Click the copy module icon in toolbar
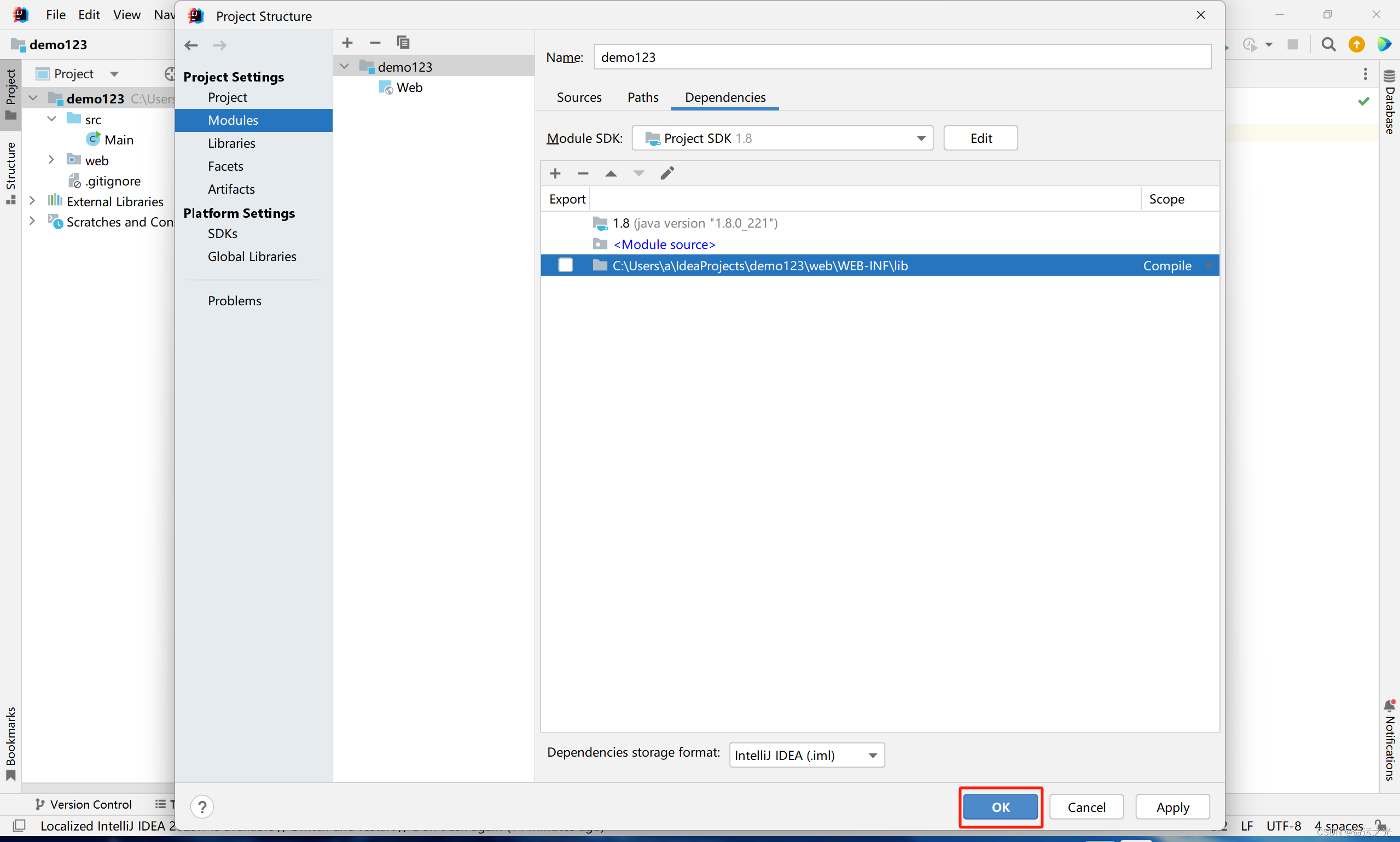 tap(402, 42)
